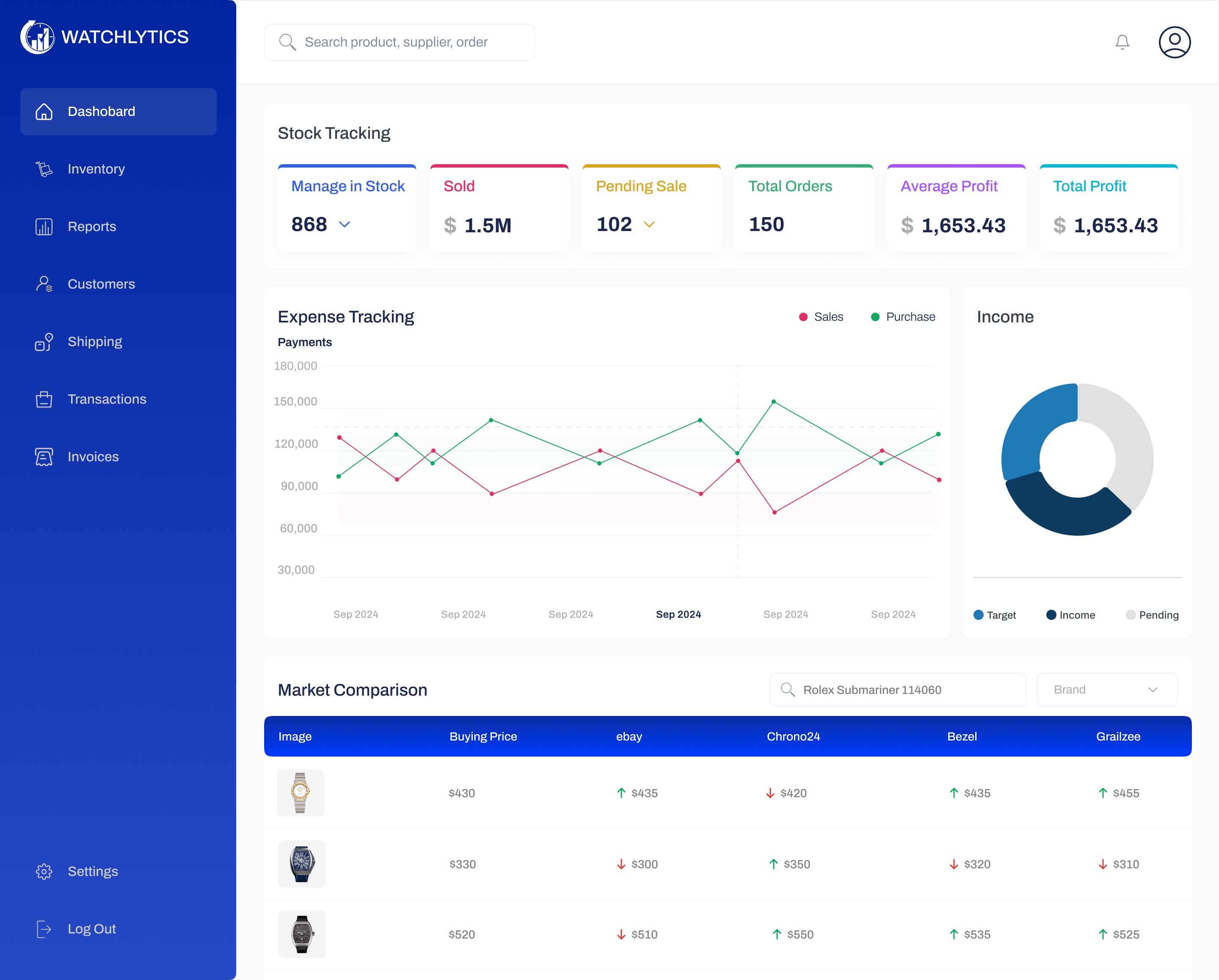The image size is (1219, 980).
Task: Click the notification bell icon
Action: (x=1122, y=42)
